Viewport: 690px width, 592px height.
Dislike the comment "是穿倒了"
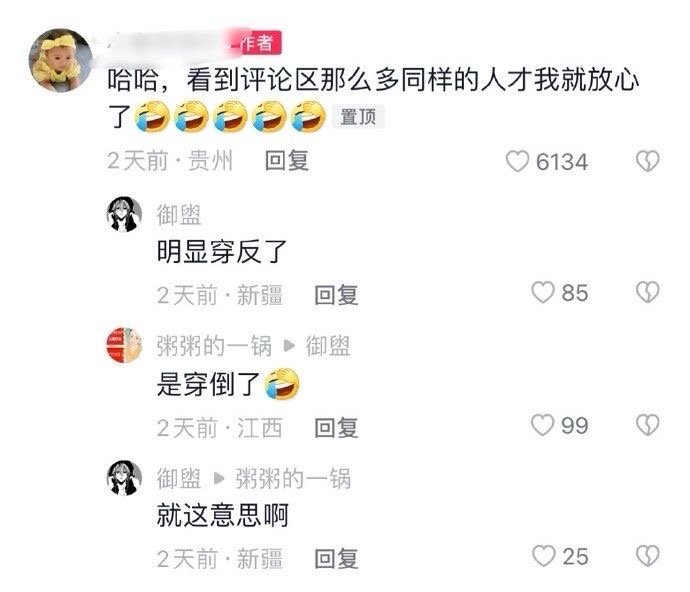648,425
